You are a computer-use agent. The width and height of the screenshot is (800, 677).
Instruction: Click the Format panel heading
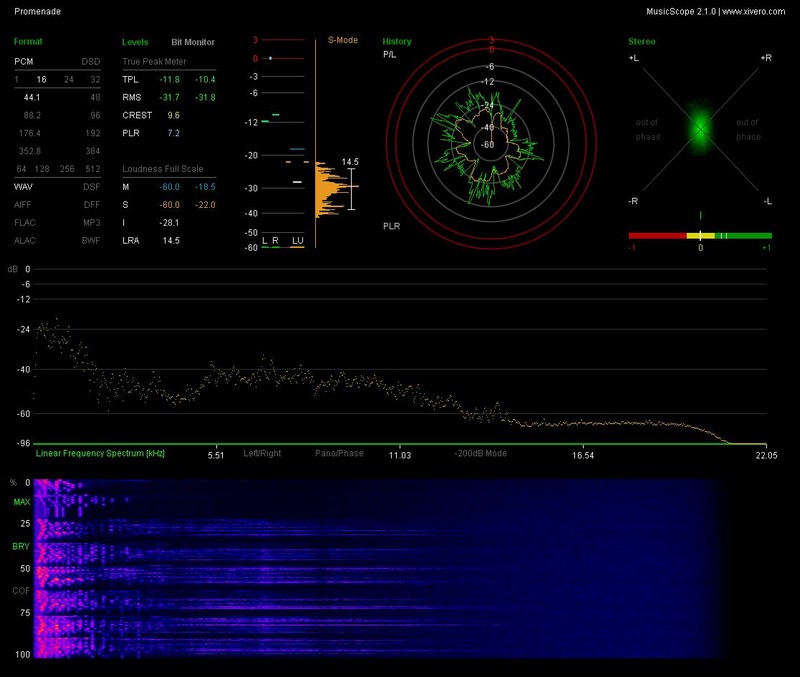coord(28,41)
